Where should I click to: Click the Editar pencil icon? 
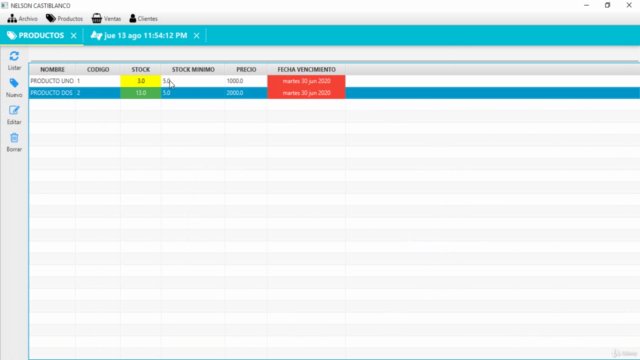point(14,110)
